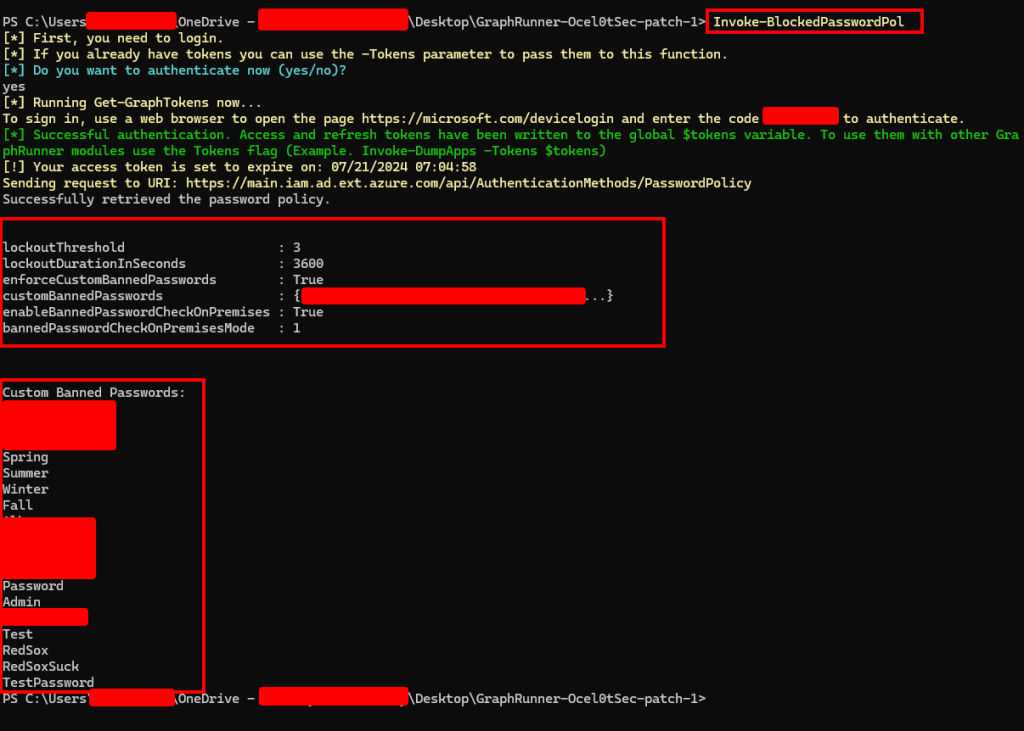The width and height of the screenshot is (1024, 731).
Task: Select 'Winter' in the banned password list
Action: (25, 489)
